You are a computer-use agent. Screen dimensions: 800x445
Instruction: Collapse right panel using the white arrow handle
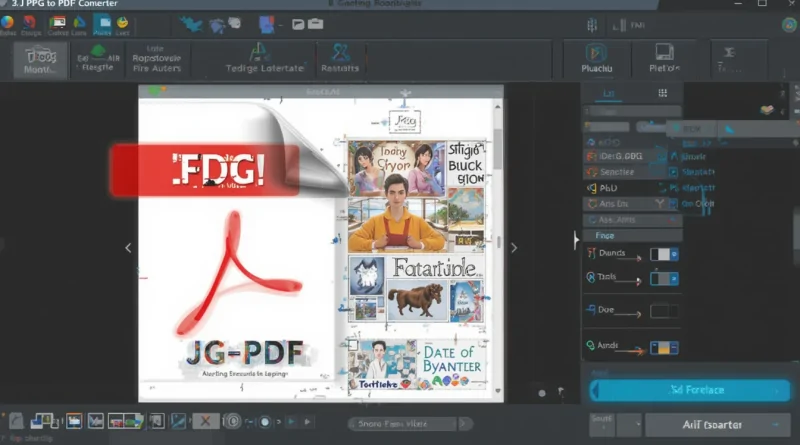(x=576, y=240)
